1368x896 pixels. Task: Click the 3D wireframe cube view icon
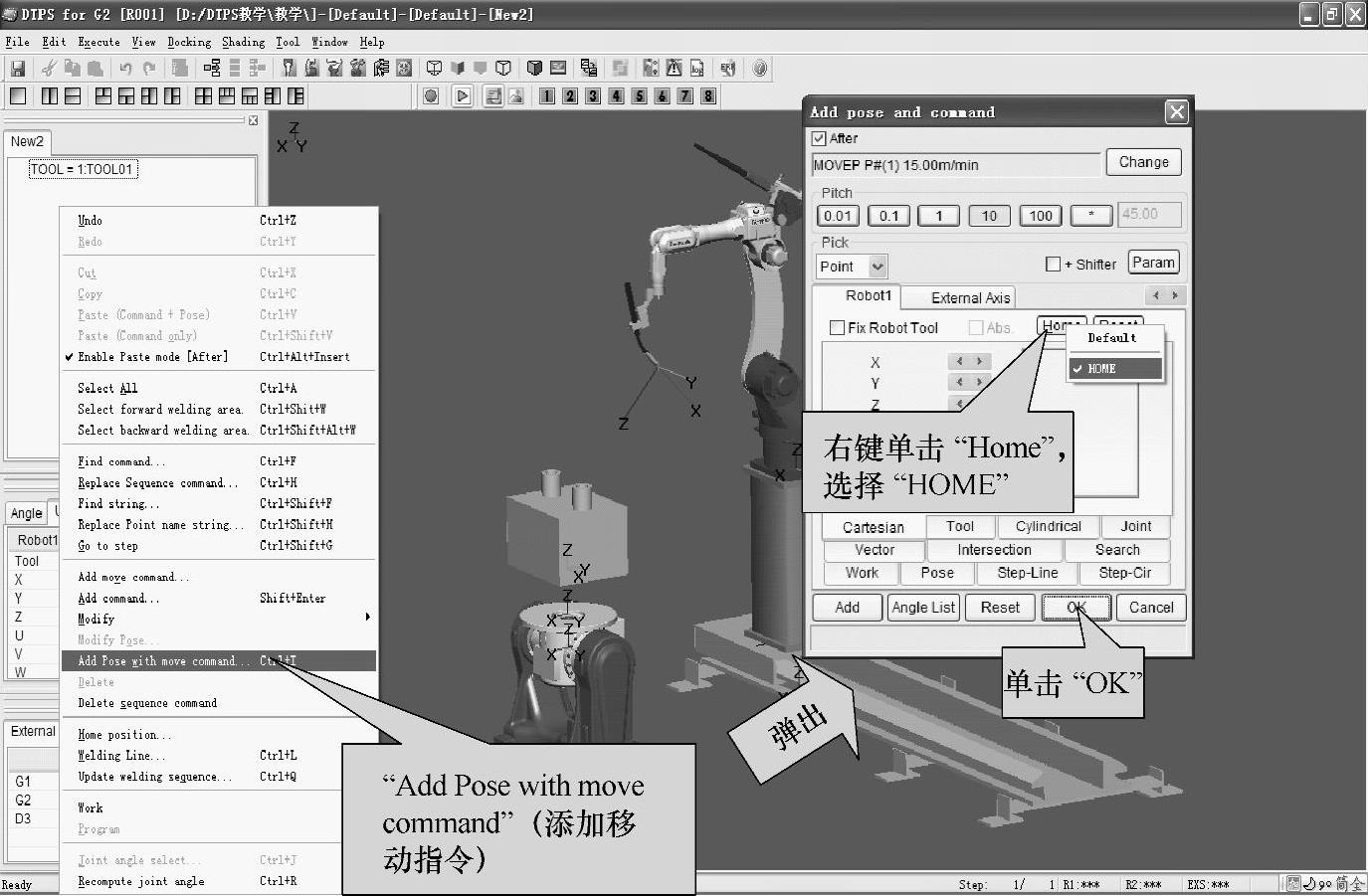434,69
